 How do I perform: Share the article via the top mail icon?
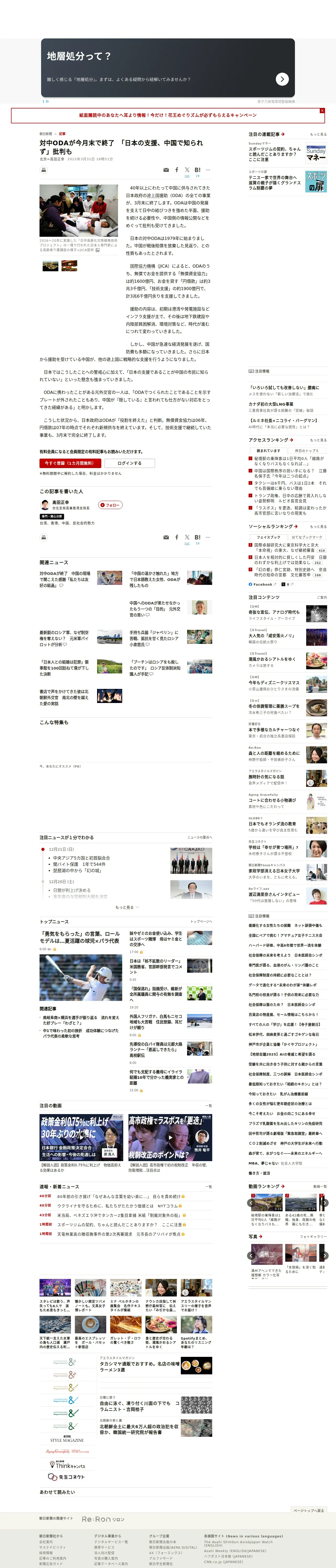coord(166,170)
